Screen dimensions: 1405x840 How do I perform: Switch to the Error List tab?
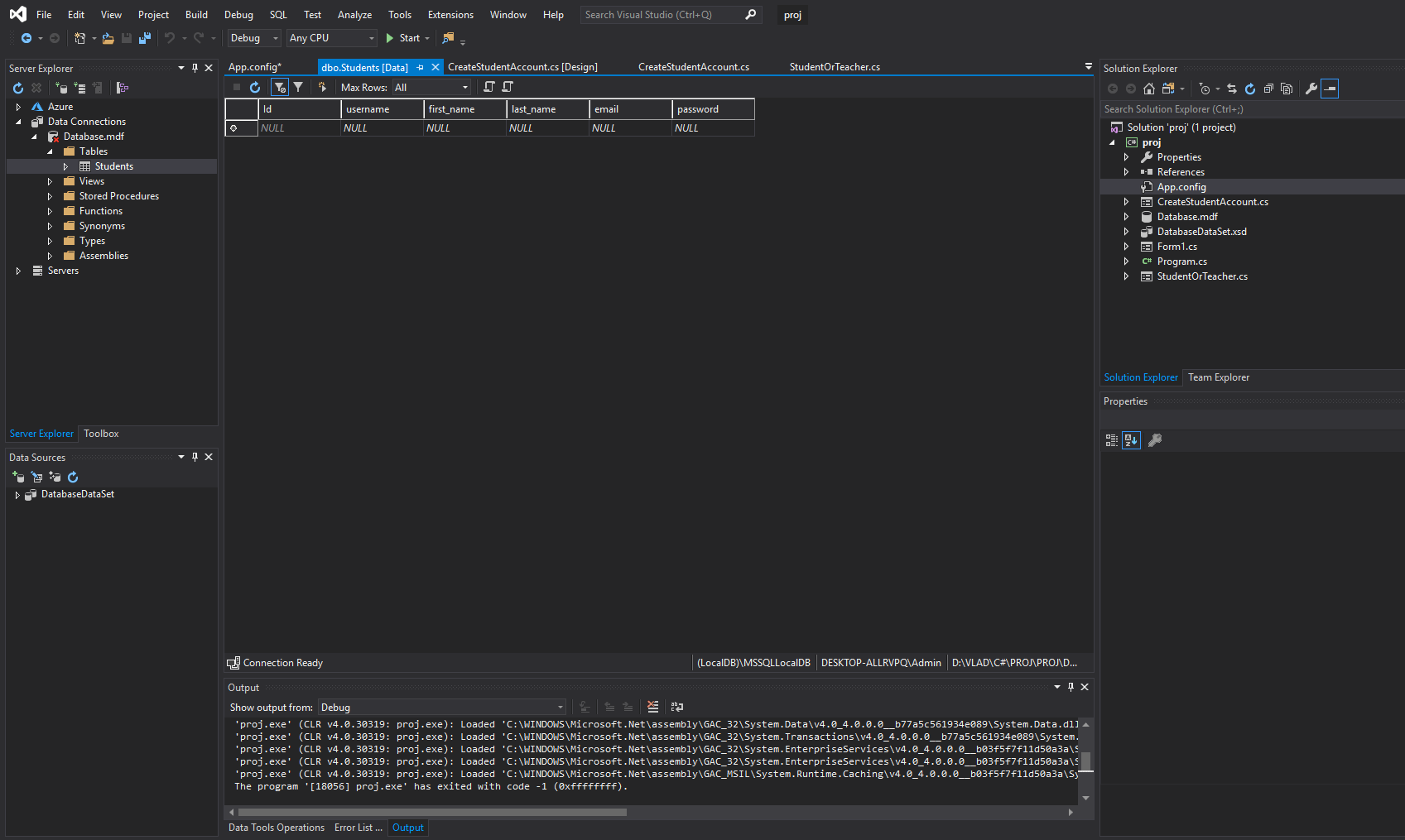[x=358, y=828]
